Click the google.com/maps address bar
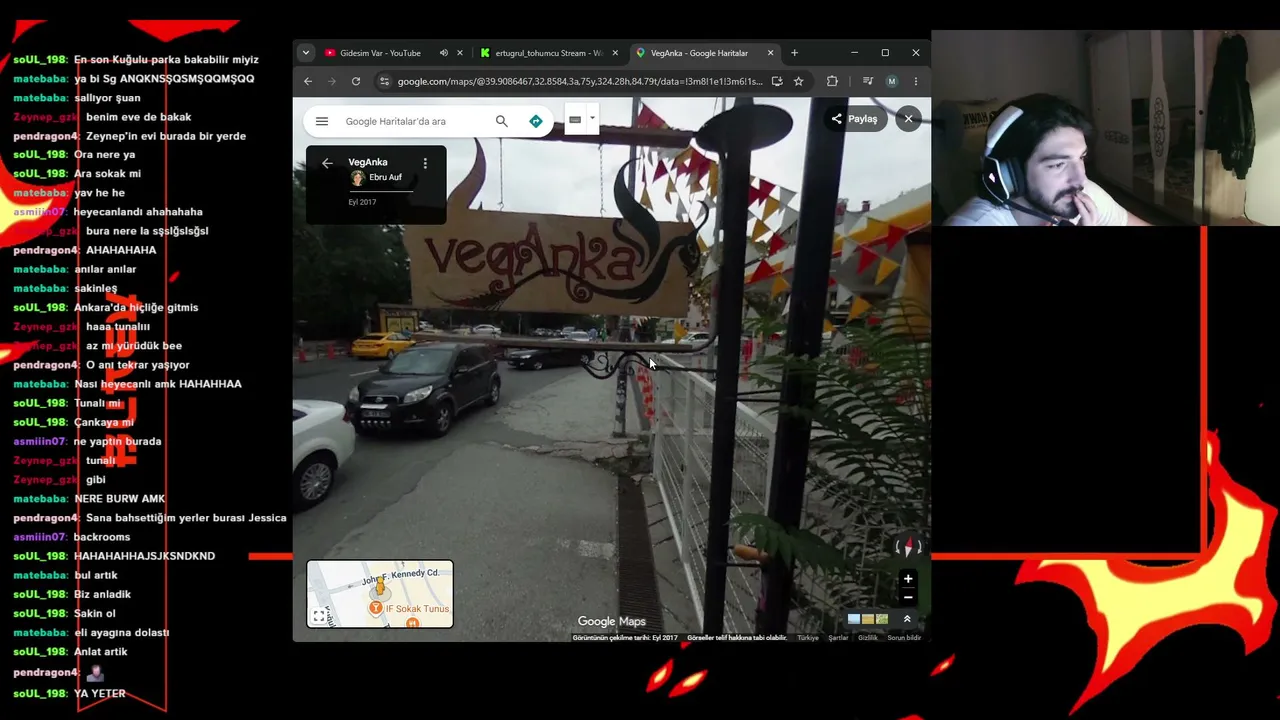The image size is (1280, 720). 580,82
